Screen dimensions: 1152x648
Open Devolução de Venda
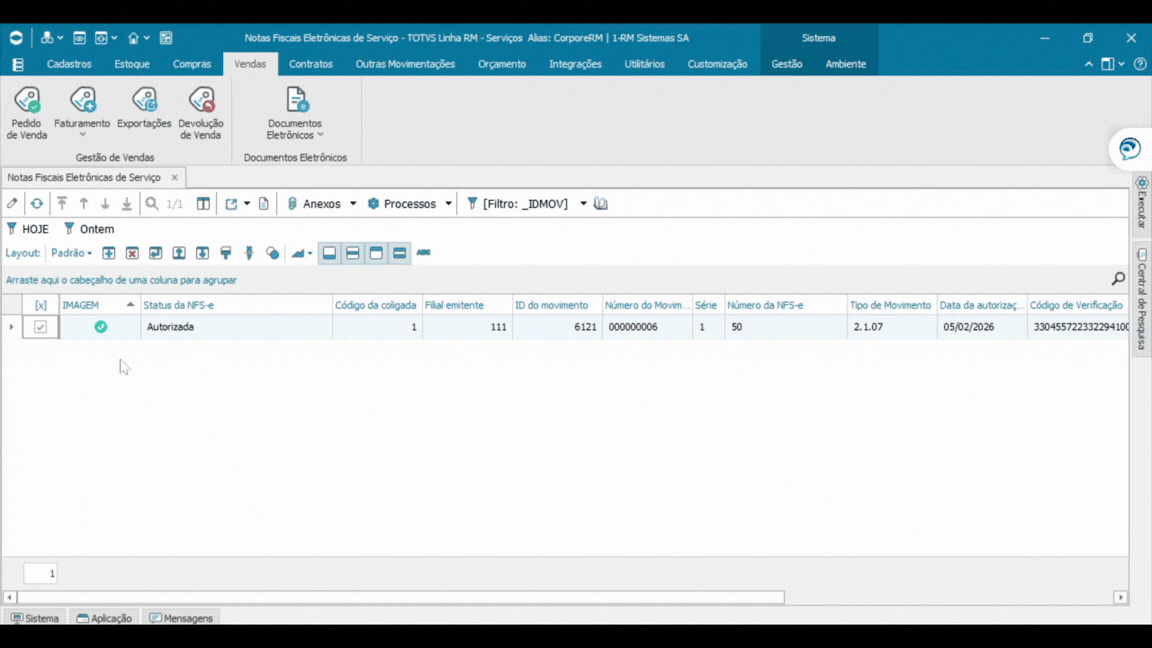[201, 113]
